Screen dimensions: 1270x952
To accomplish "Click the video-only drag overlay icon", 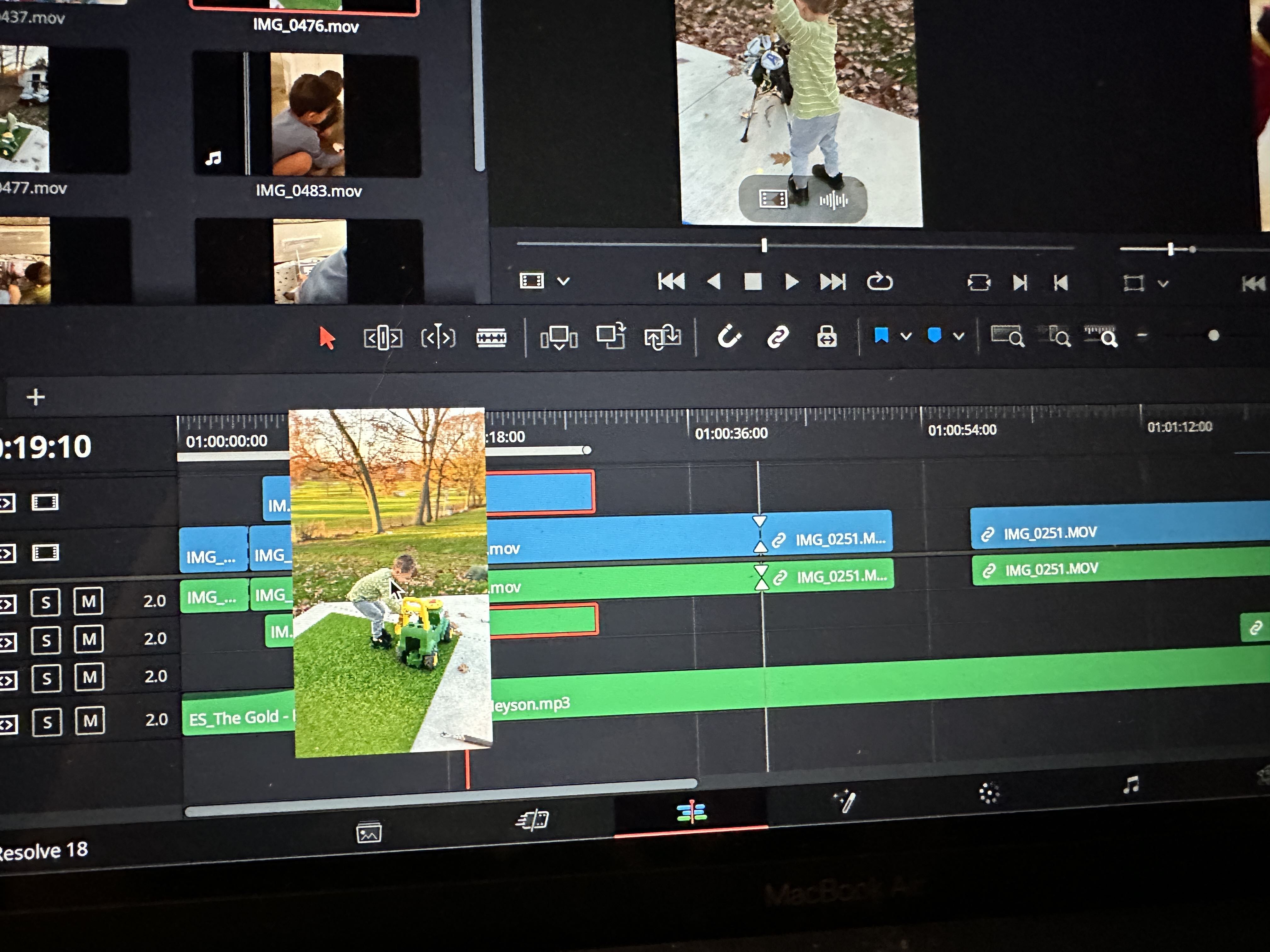I will pyautogui.click(x=773, y=199).
